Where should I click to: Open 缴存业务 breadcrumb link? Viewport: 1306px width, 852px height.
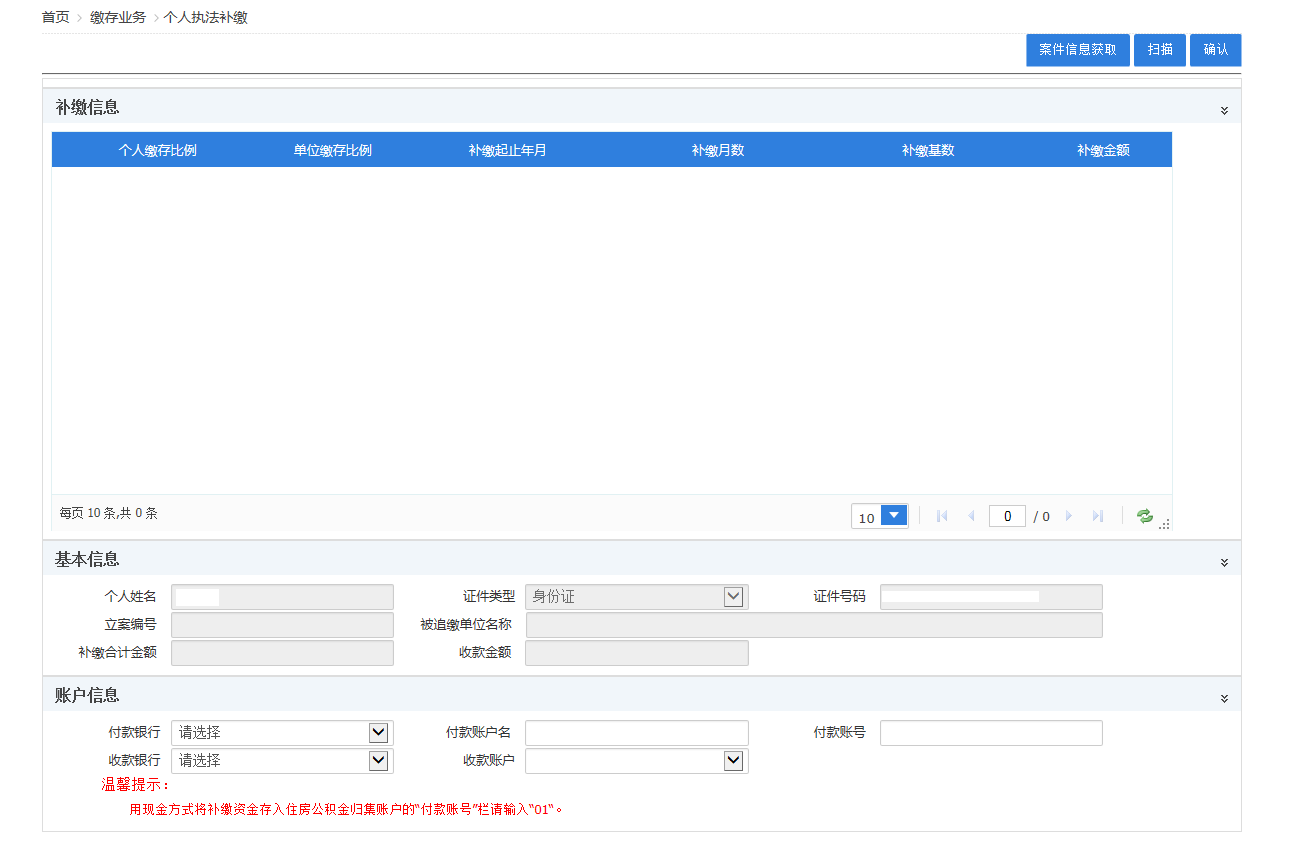point(118,18)
